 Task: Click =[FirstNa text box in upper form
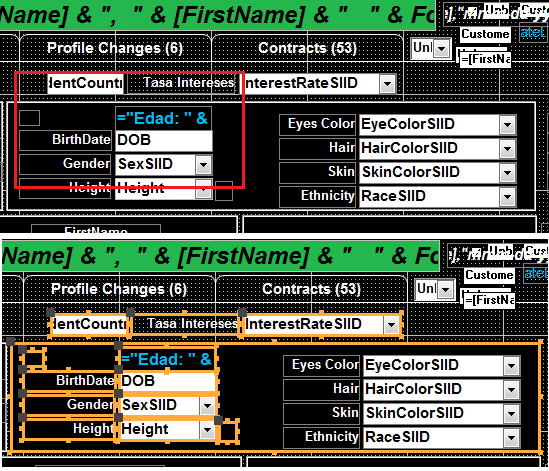pyautogui.click(x=485, y=59)
